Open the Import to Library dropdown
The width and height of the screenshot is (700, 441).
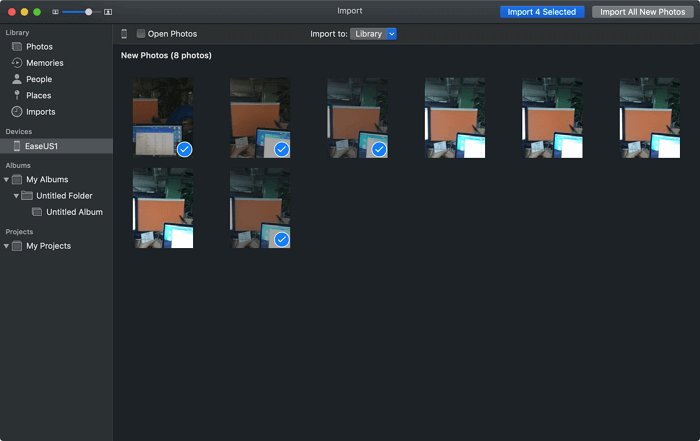[x=375, y=34]
